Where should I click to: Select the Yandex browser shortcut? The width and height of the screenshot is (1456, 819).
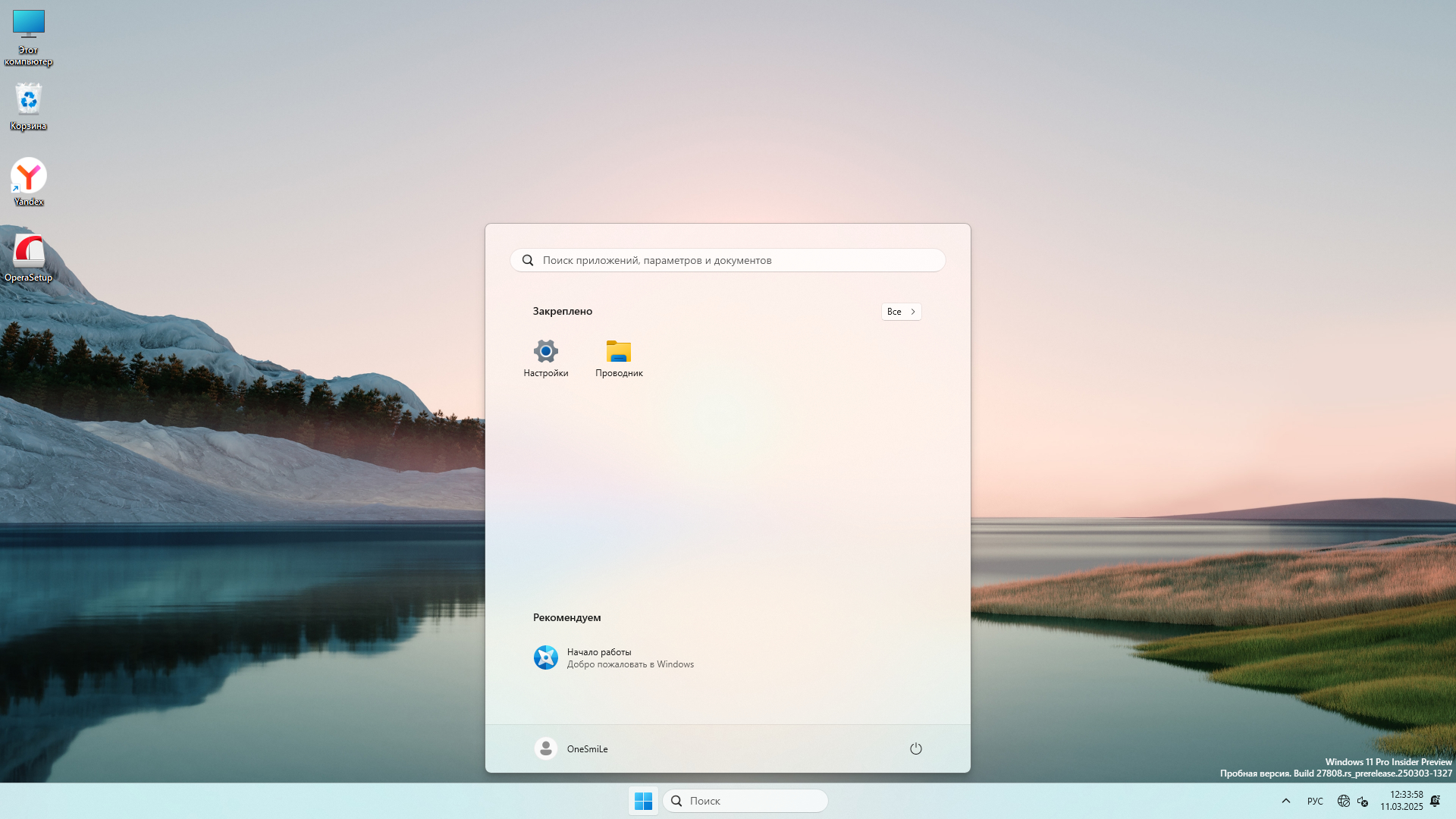29,180
